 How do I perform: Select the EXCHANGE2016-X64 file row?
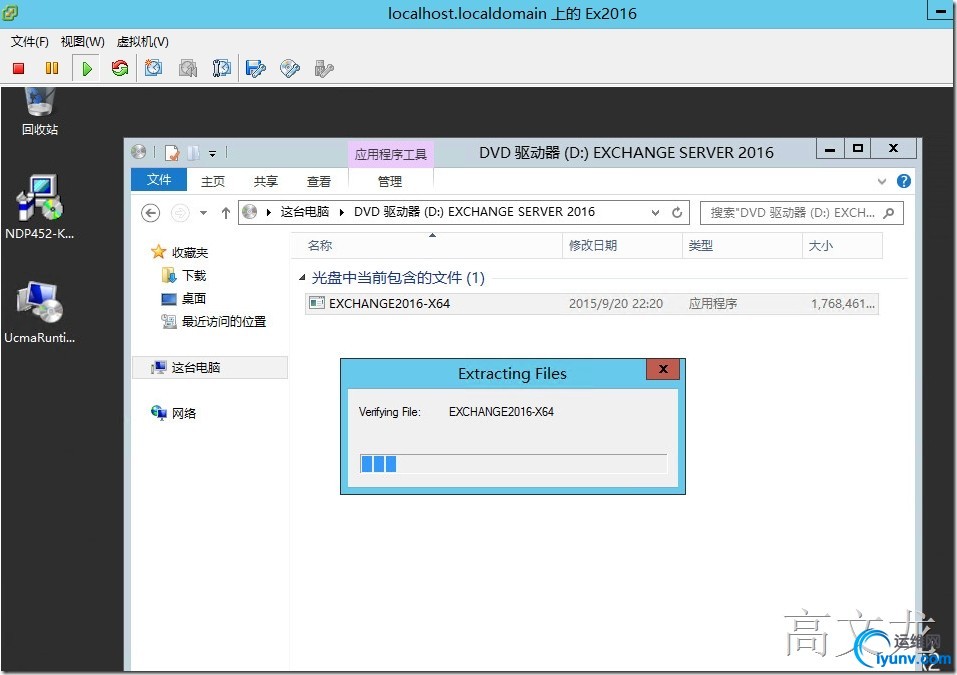pyautogui.click(x=591, y=303)
